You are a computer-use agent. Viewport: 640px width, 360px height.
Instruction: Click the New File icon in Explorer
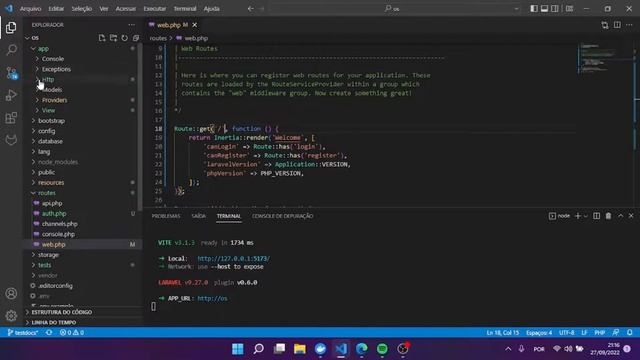click(x=102, y=38)
